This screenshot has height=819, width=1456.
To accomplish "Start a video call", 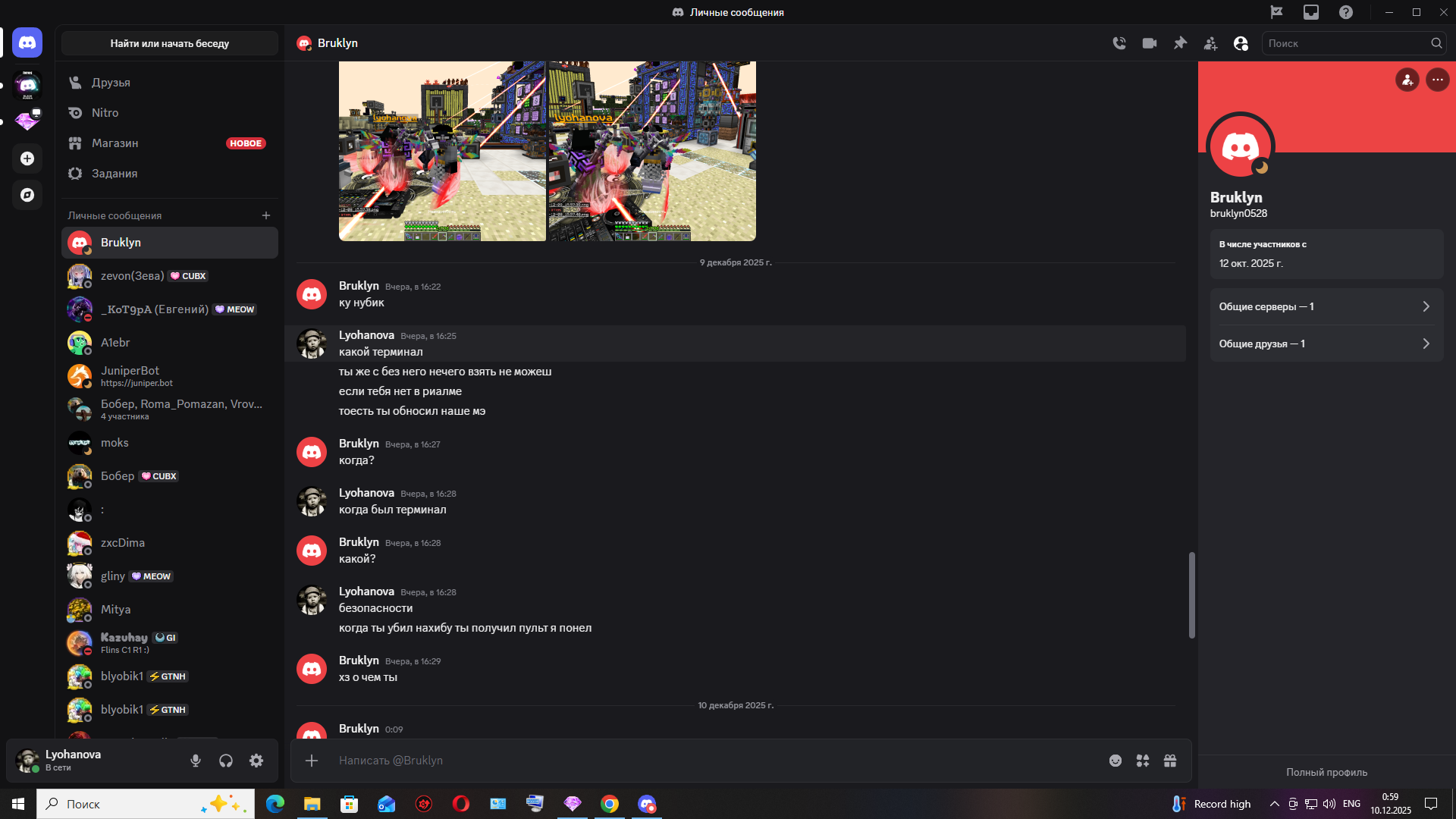I will 1150,43.
